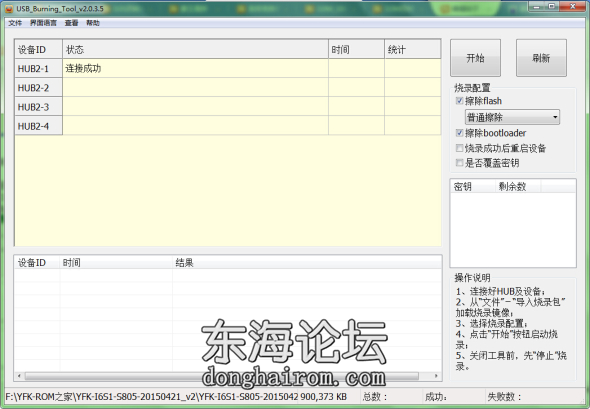Screen dimensions: 590x409
Task: Click the 刷新 refresh button
Action: click(541, 58)
